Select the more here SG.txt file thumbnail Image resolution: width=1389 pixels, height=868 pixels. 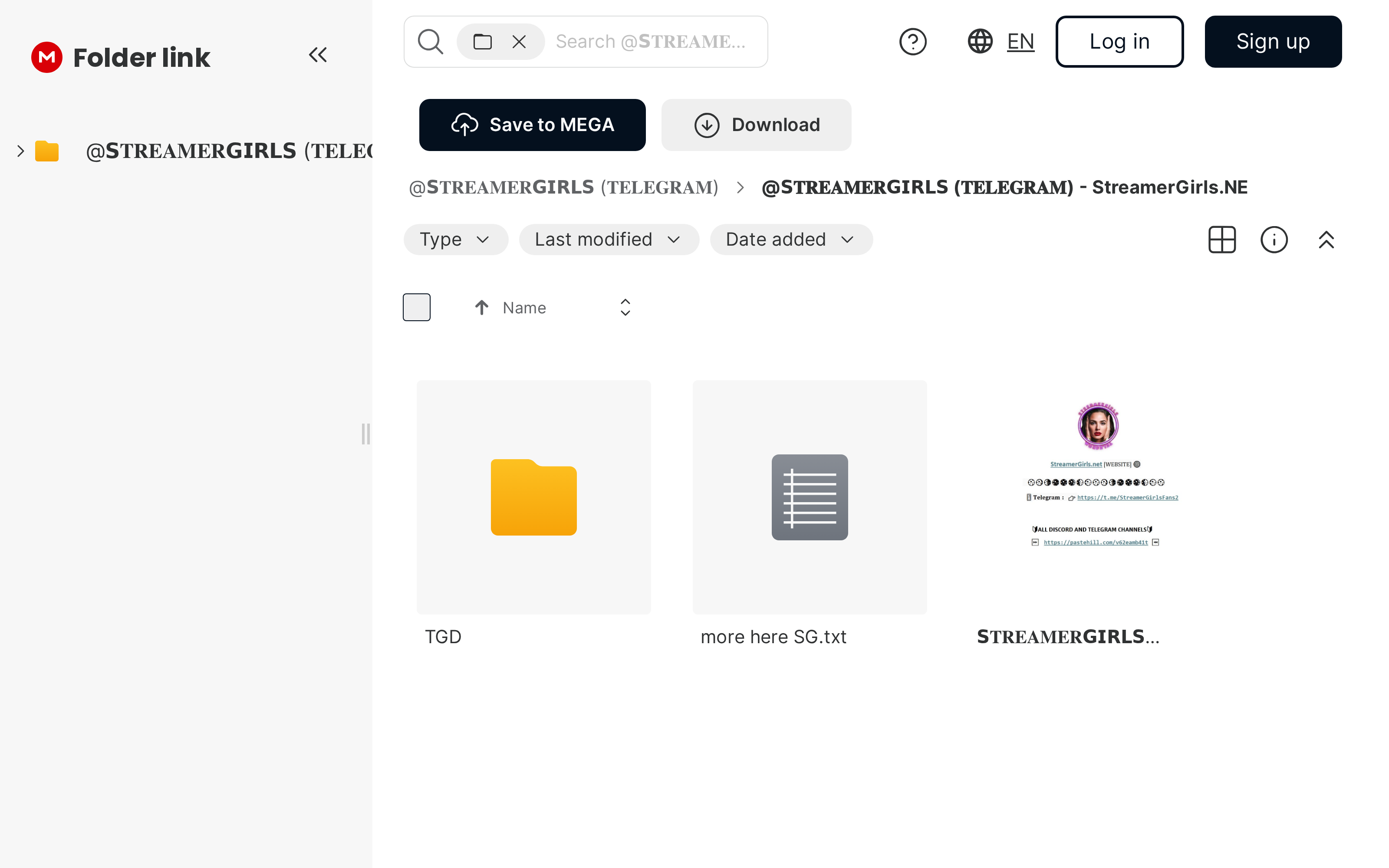pos(809,497)
